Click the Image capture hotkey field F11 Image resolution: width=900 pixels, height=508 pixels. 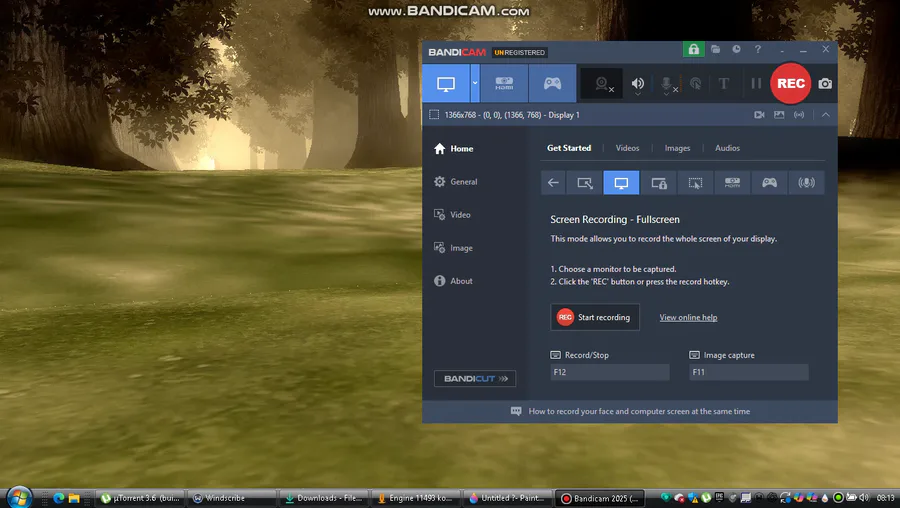click(748, 372)
